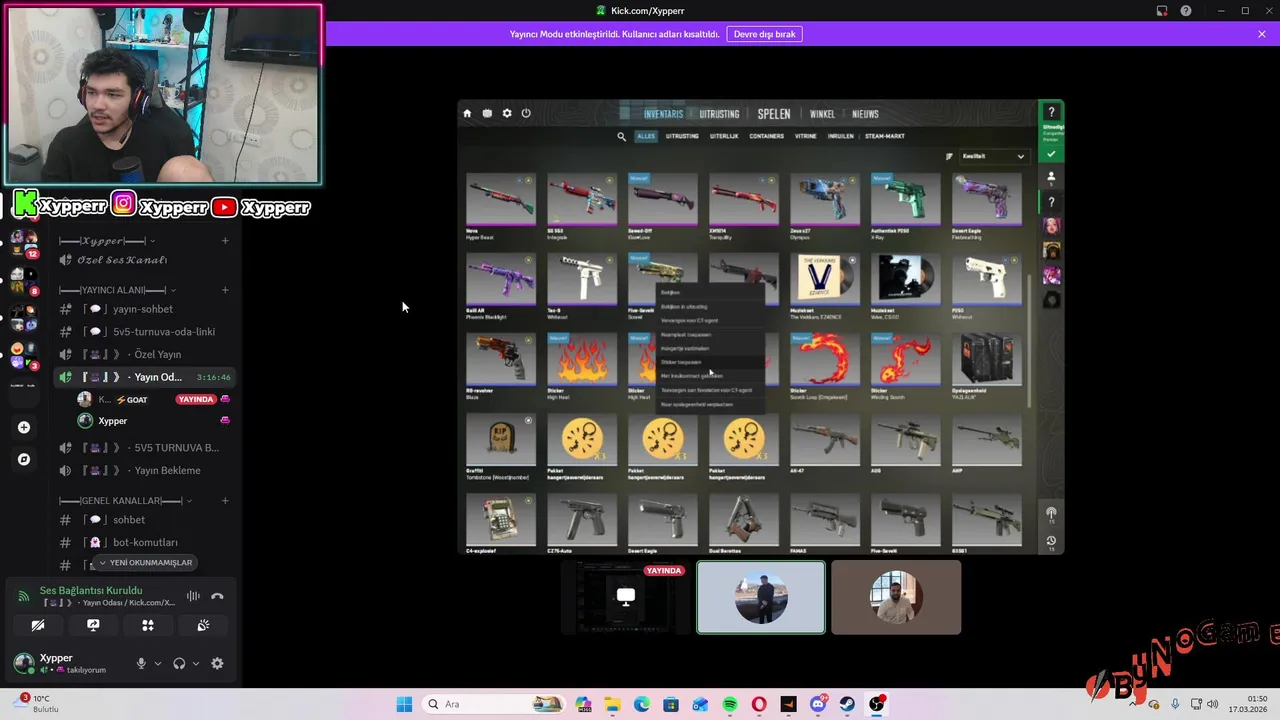
Task: Open the SPELEN tab
Action: (x=774, y=114)
